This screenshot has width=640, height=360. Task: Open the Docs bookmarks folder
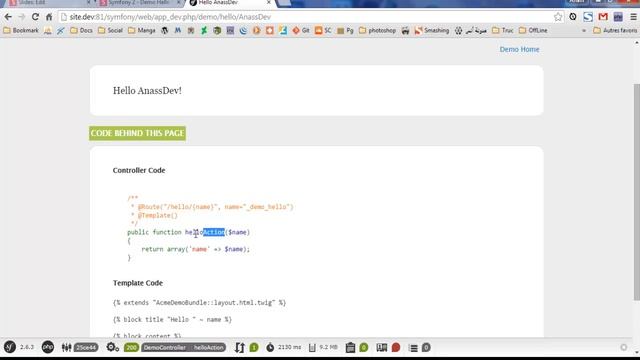(x=81, y=31)
